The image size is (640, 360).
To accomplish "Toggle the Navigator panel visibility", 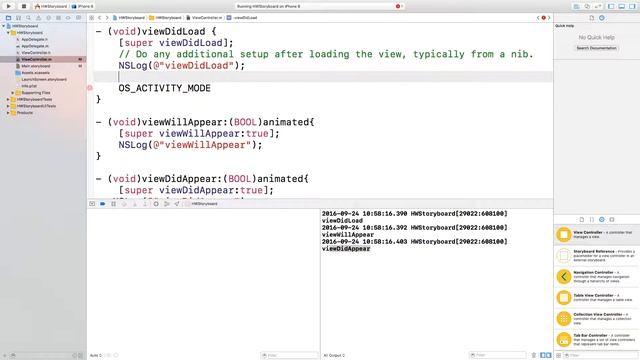I will click(x=611, y=7).
